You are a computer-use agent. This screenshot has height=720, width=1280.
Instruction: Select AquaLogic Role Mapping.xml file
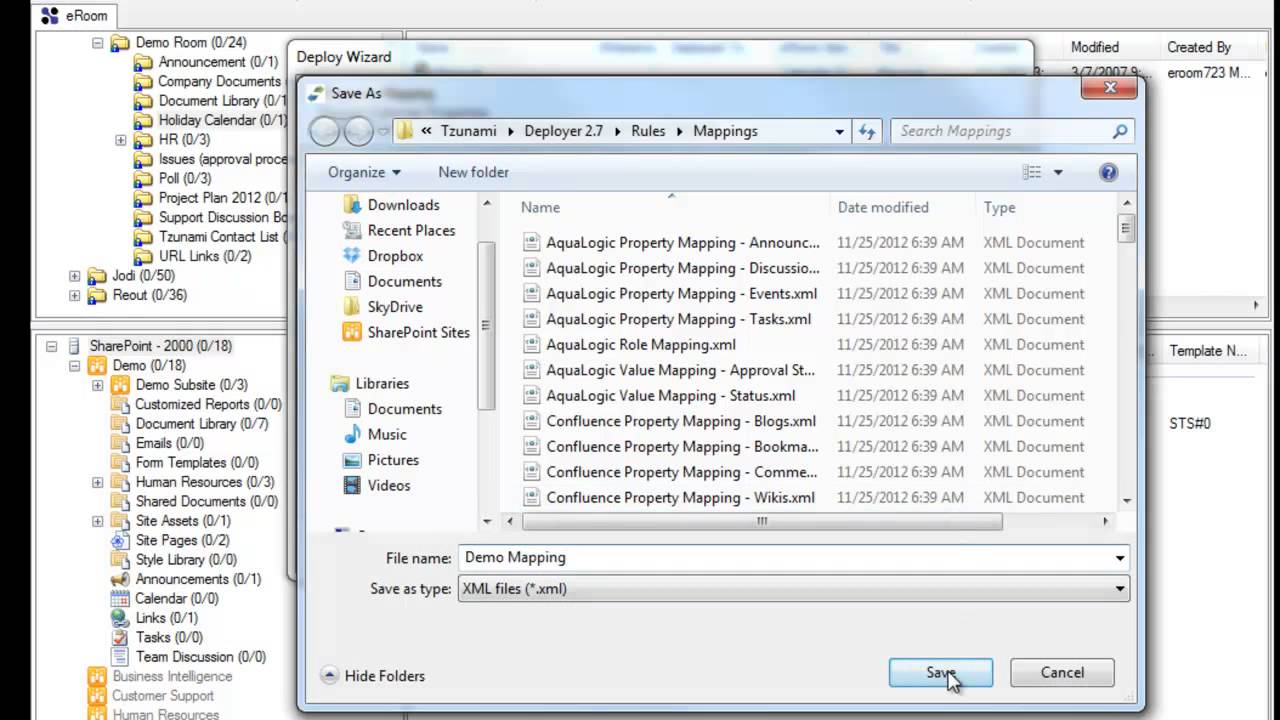point(641,345)
